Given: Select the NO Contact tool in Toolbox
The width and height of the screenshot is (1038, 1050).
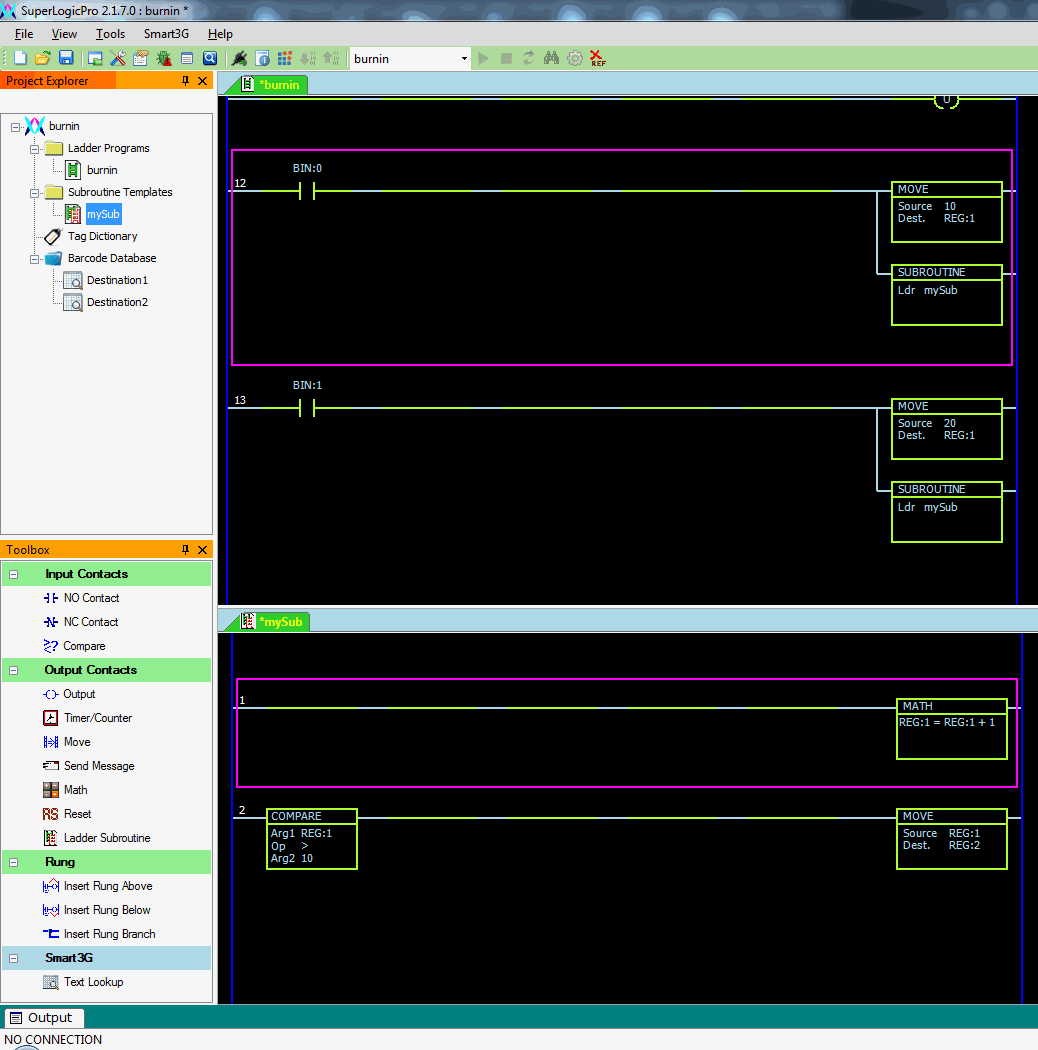Looking at the screenshot, I should (91, 598).
